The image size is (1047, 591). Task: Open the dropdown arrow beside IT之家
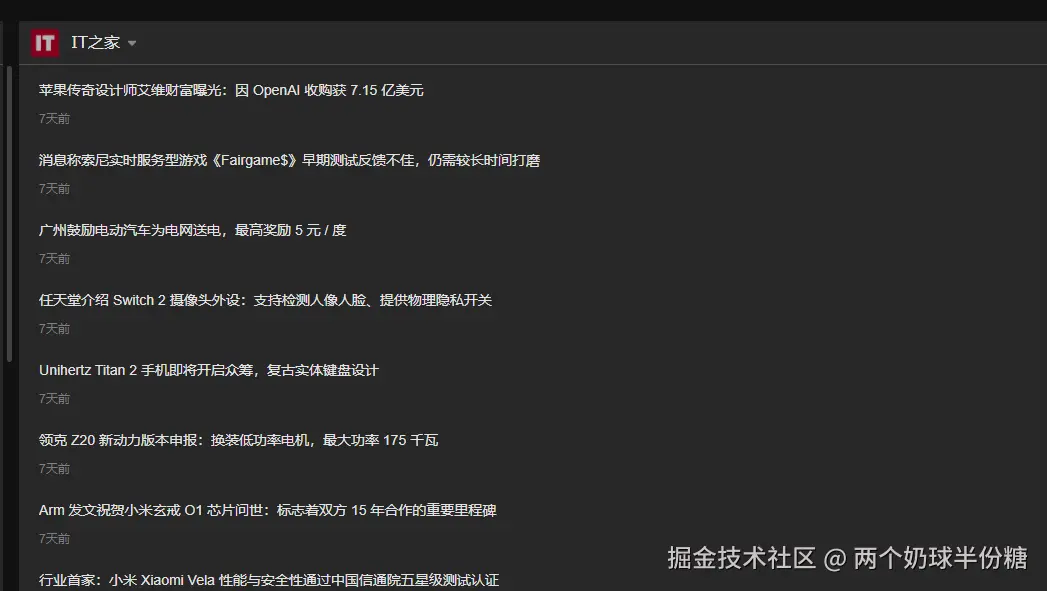131,43
